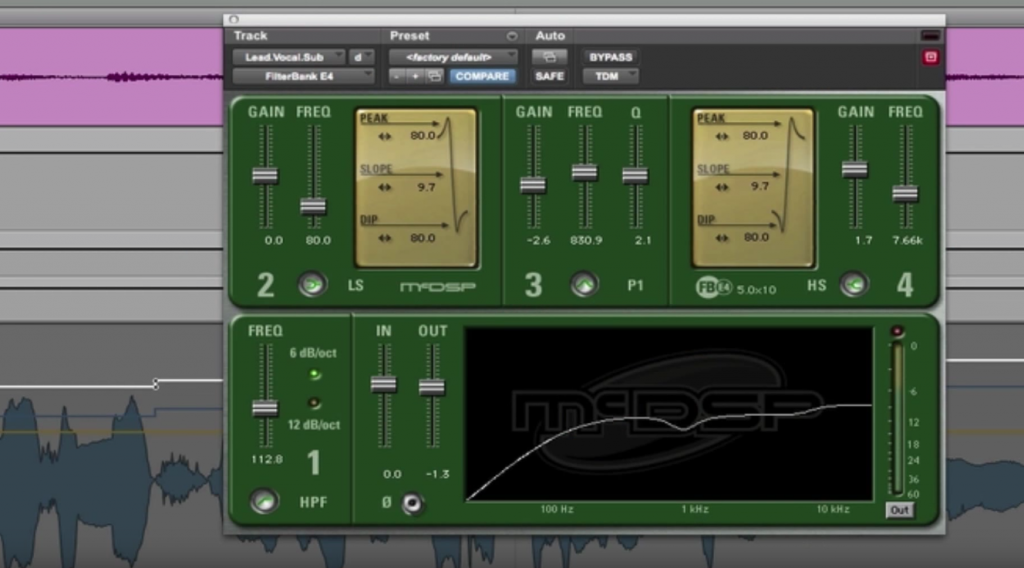Click HPF frequency value 112.8
Image resolution: width=1024 pixels, height=568 pixels.
tap(266, 460)
